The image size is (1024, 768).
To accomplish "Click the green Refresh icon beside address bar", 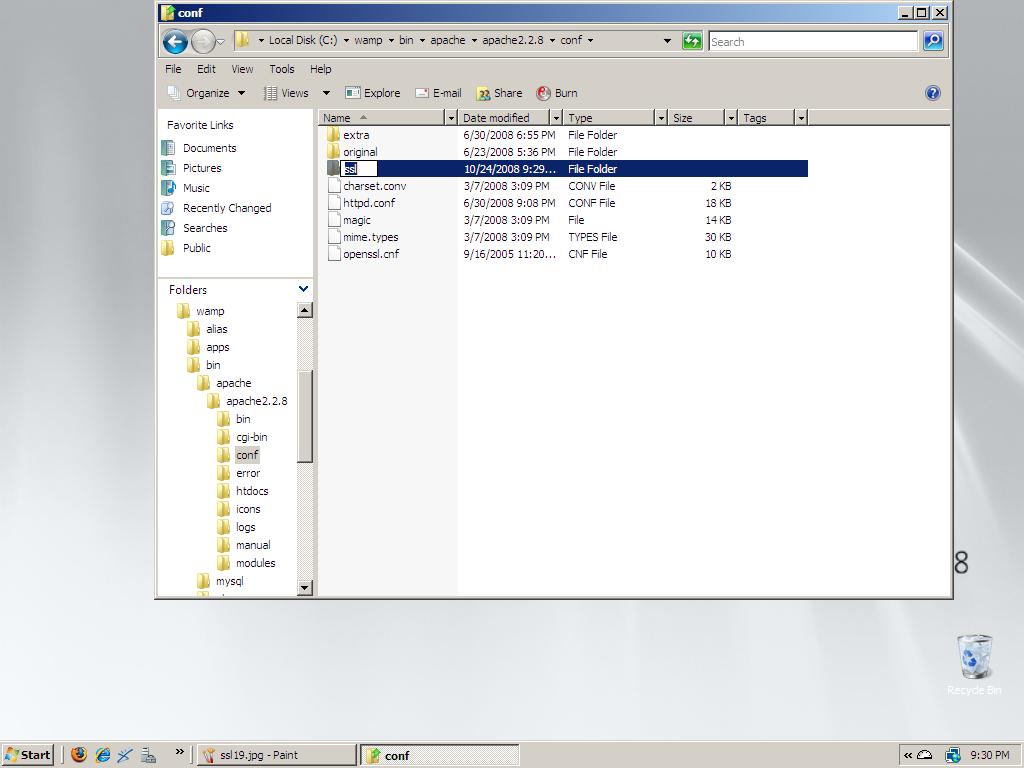I will coord(692,41).
